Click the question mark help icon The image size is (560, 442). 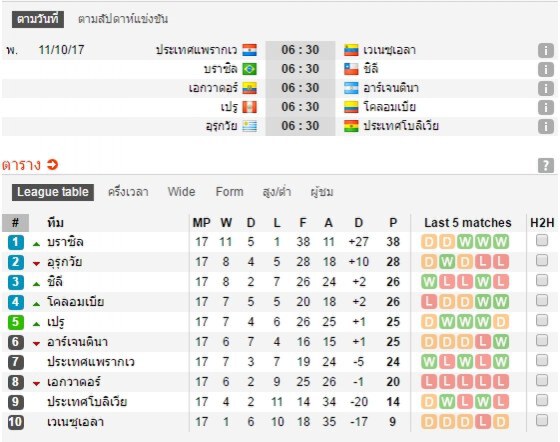coord(546,165)
